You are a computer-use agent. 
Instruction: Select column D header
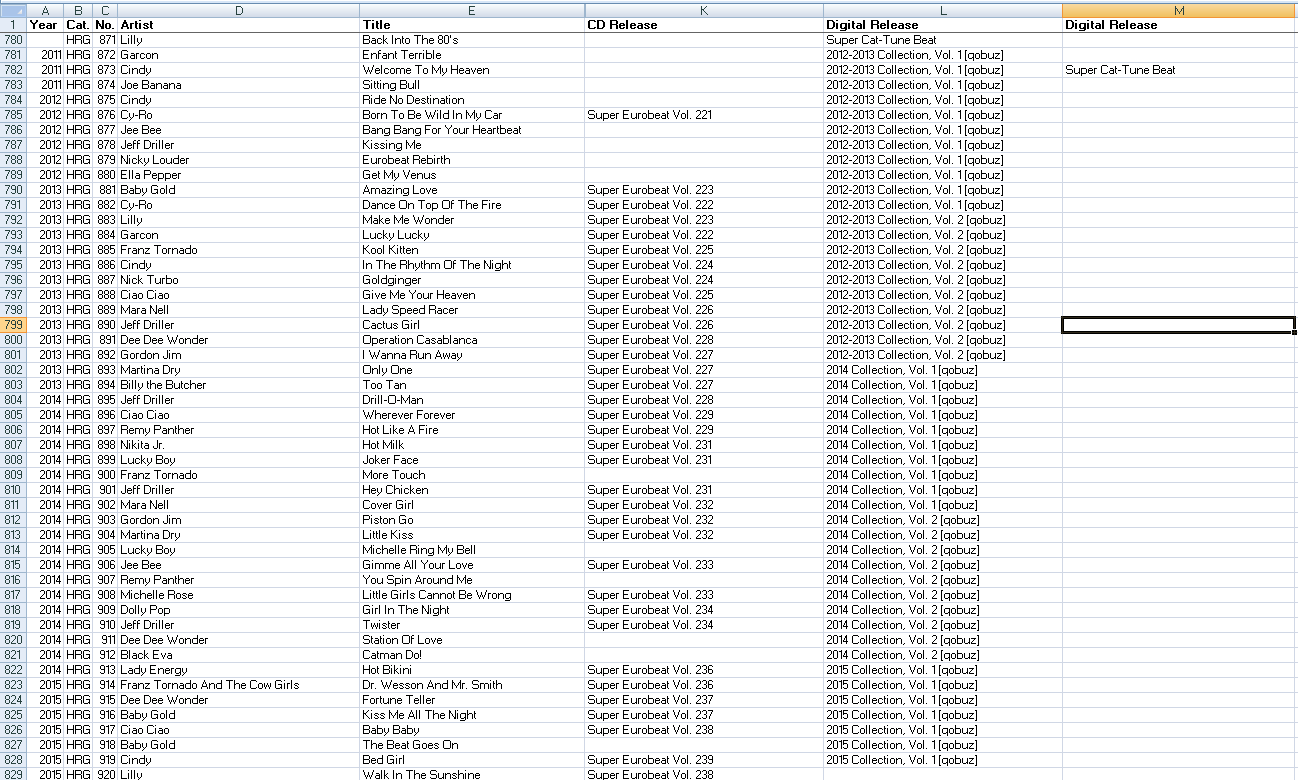(x=239, y=10)
